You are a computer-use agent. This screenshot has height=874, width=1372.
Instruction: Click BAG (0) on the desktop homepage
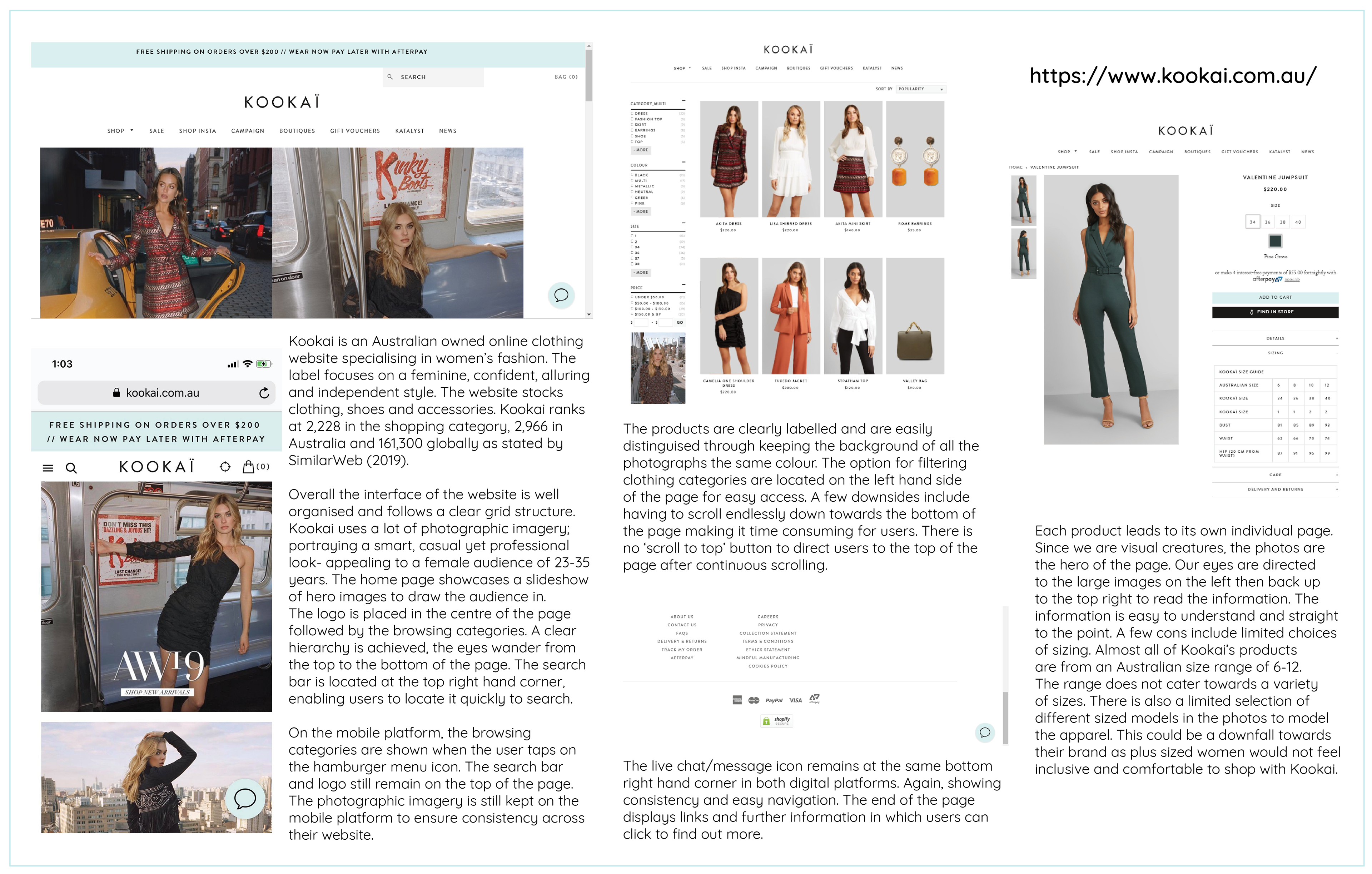click(566, 77)
